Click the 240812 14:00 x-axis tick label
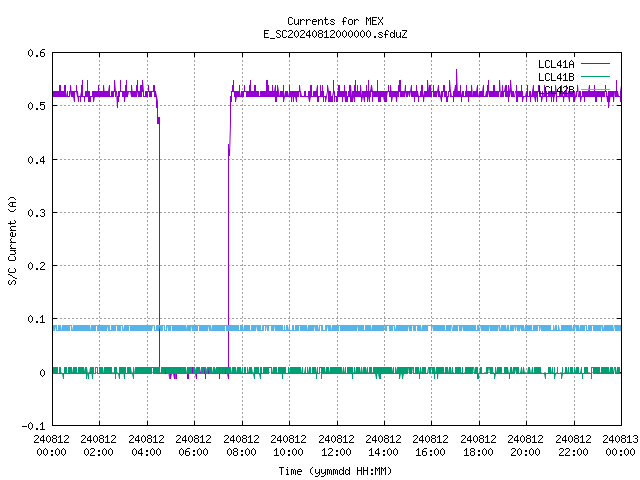640x480 pixels. pyautogui.click(x=383, y=446)
